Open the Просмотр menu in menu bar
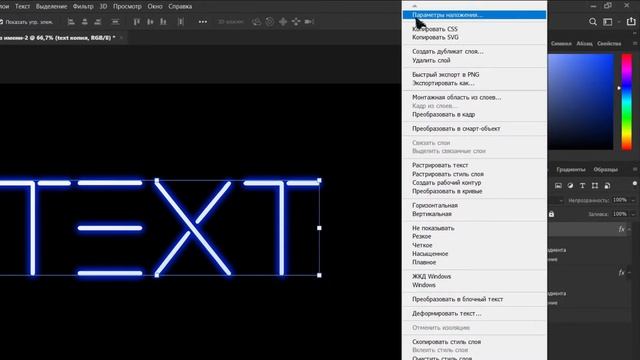640x360 pixels. point(127,7)
